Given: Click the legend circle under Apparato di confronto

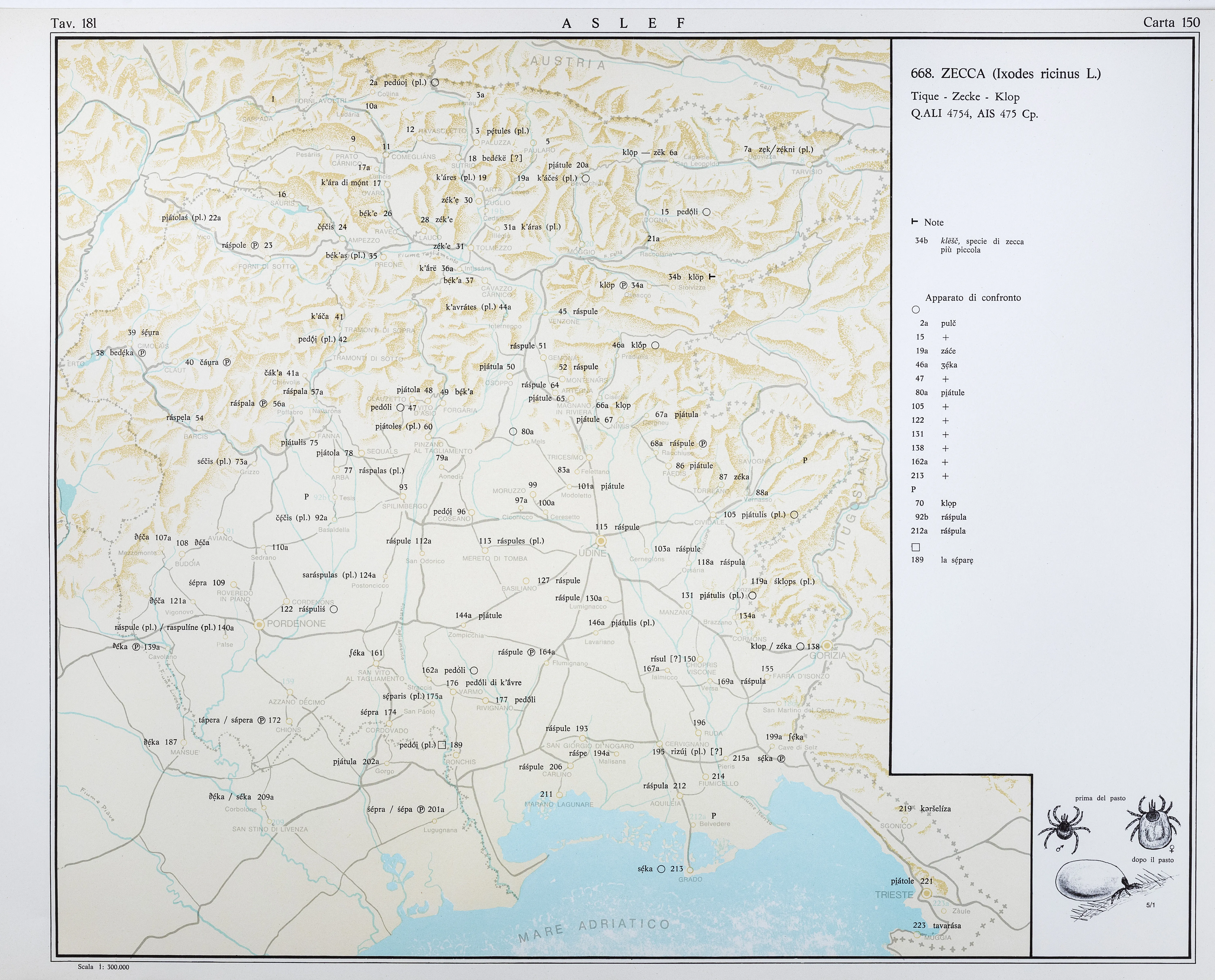Looking at the screenshot, I should pos(916,309).
